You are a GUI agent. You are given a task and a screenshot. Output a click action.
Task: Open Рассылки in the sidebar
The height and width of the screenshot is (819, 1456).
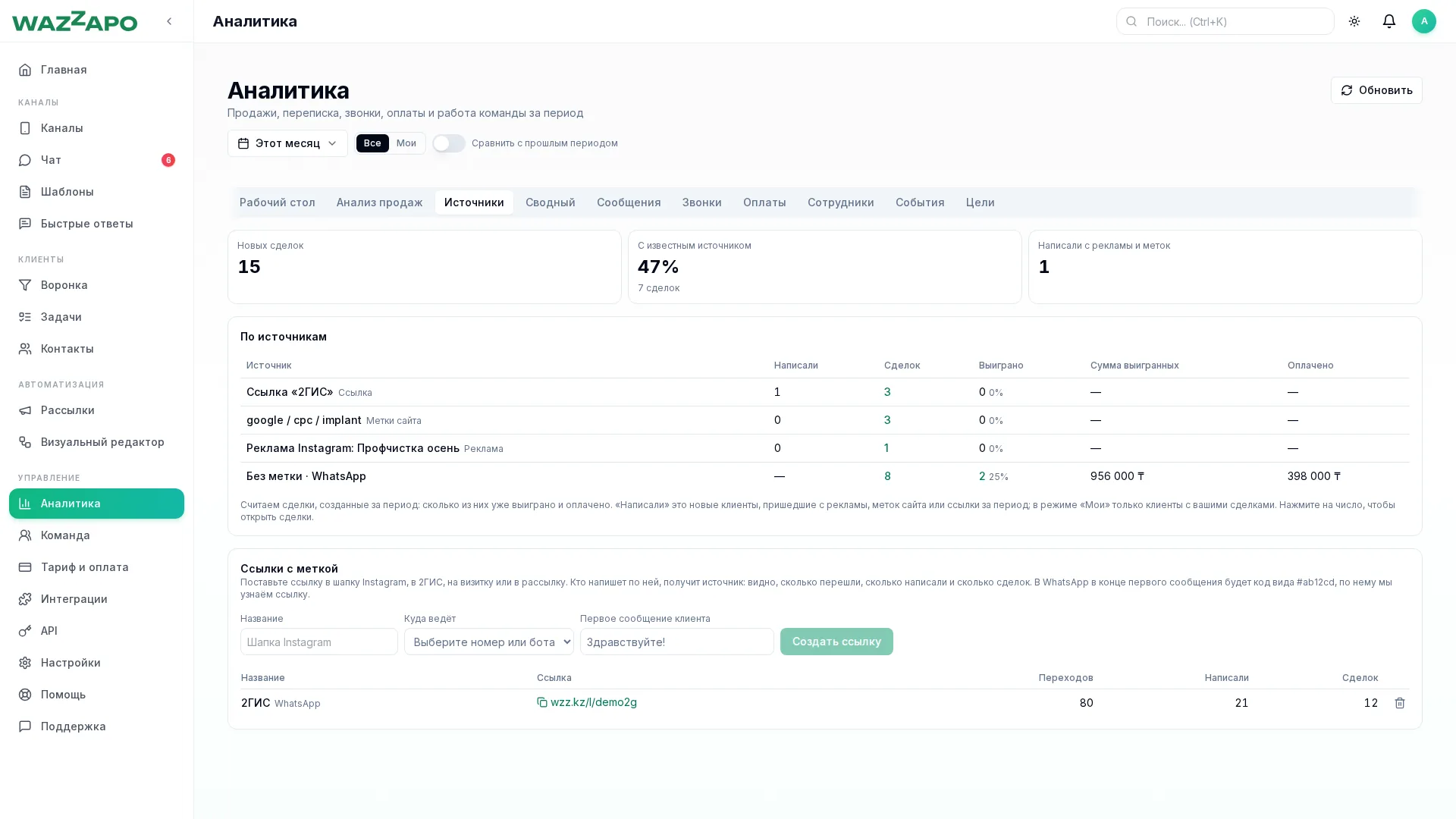point(96,410)
